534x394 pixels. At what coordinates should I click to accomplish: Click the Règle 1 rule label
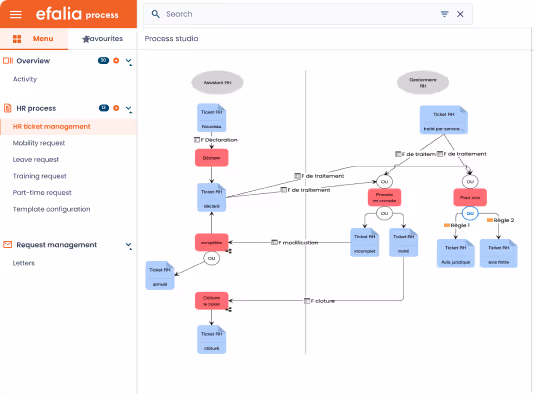click(457, 225)
